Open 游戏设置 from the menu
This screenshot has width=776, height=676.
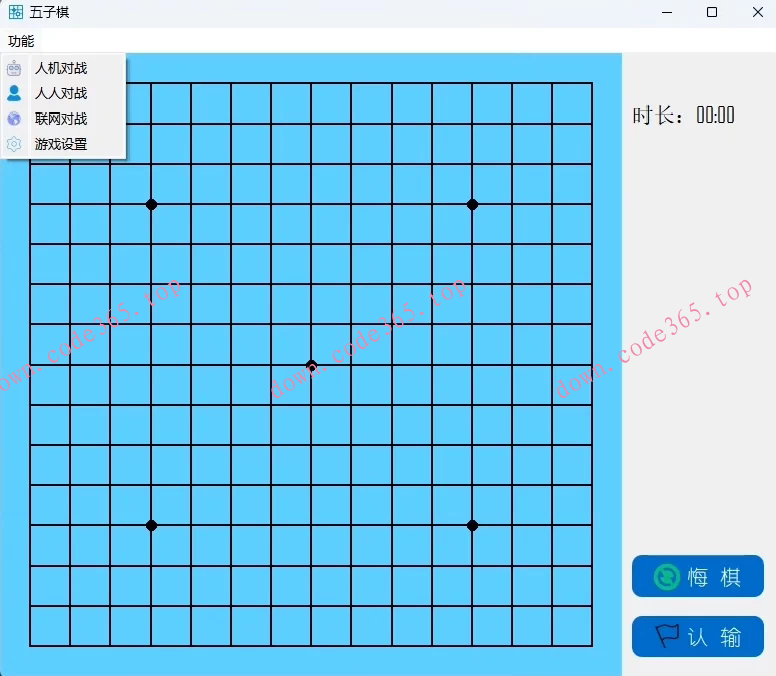point(63,145)
